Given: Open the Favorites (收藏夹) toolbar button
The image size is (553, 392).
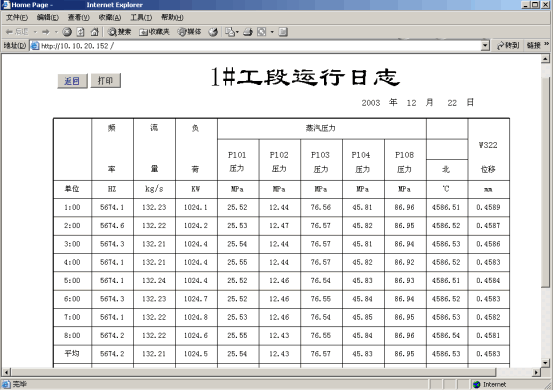Looking at the screenshot, I should click(154, 32).
